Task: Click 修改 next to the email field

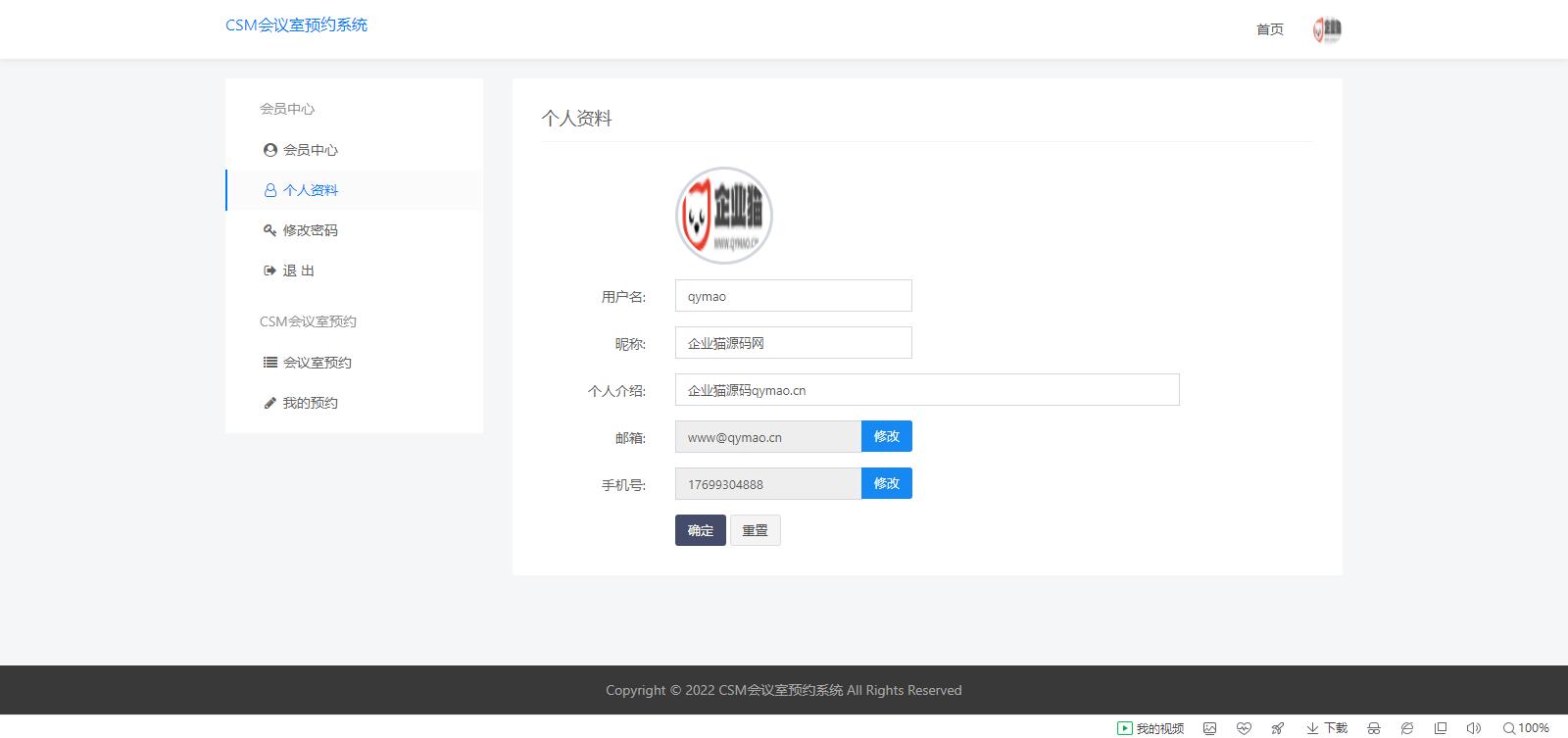Action: click(x=887, y=436)
